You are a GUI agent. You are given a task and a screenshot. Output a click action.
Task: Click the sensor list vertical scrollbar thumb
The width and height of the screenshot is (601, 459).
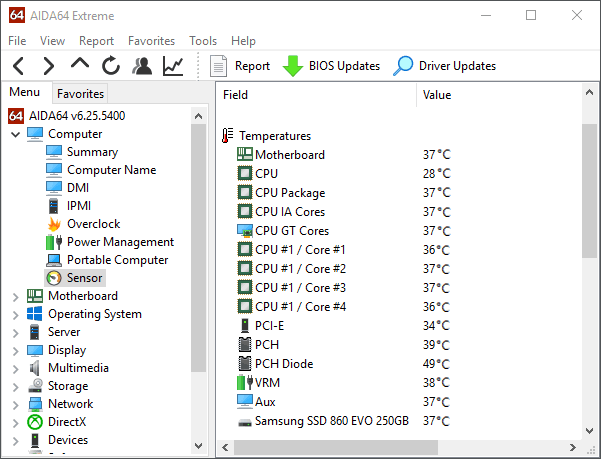coord(589,191)
